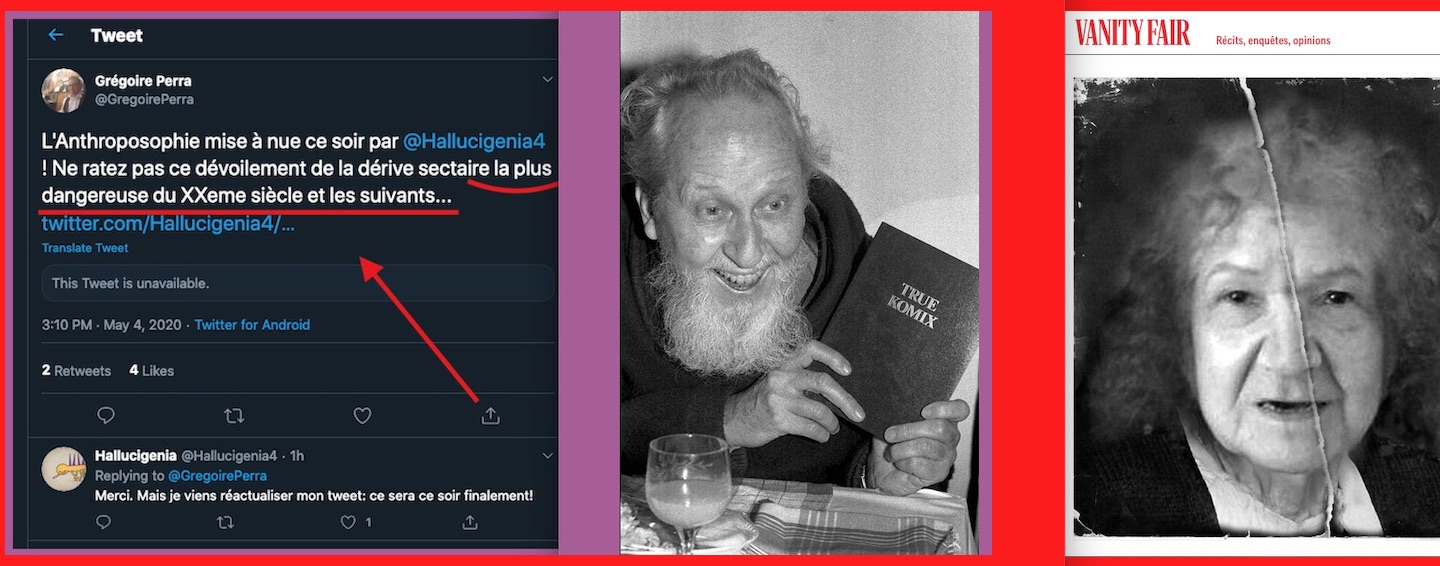
Task: Follow the twitter.com/Hallucigenia4 link
Action: pyautogui.click(x=168, y=224)
